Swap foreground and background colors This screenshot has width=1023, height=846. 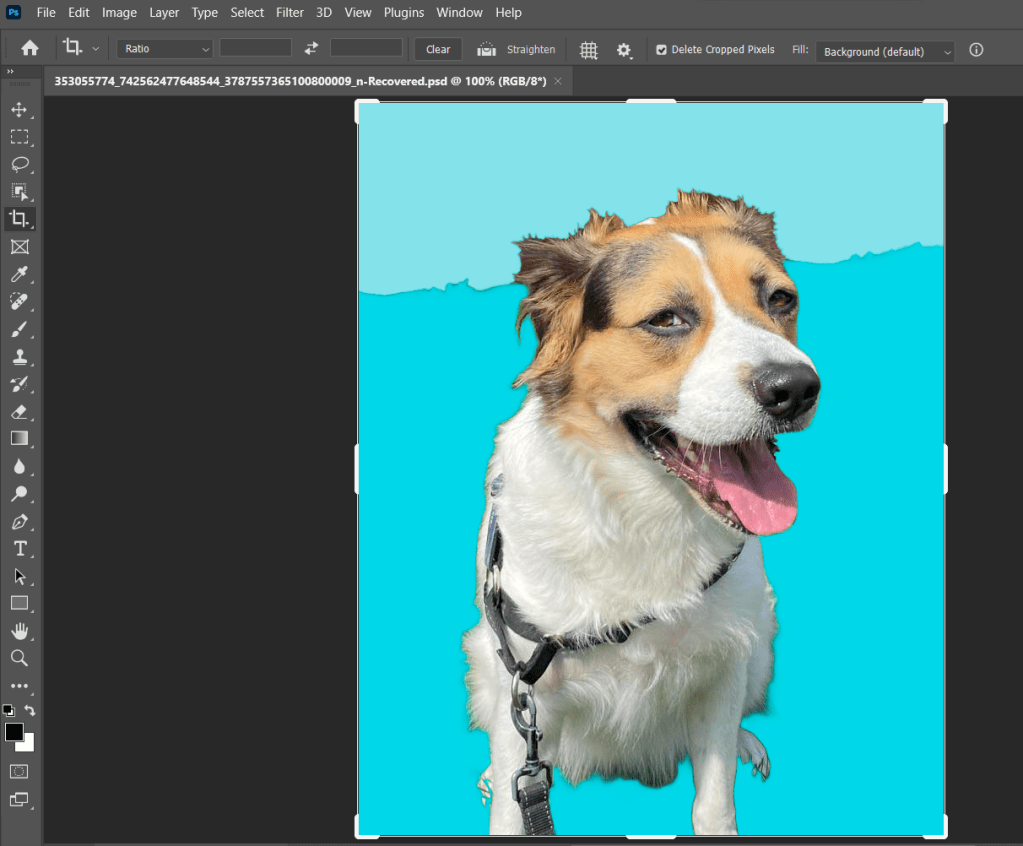(x=30, y=710)
